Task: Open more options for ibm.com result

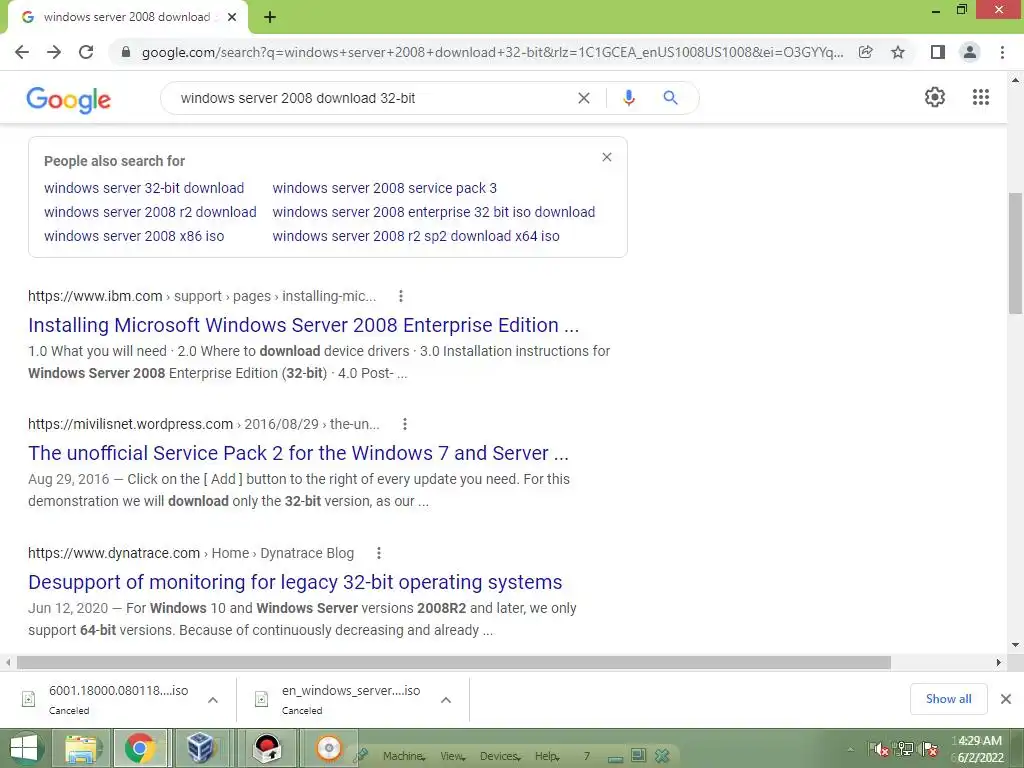Action: click(x=401, y=296)
